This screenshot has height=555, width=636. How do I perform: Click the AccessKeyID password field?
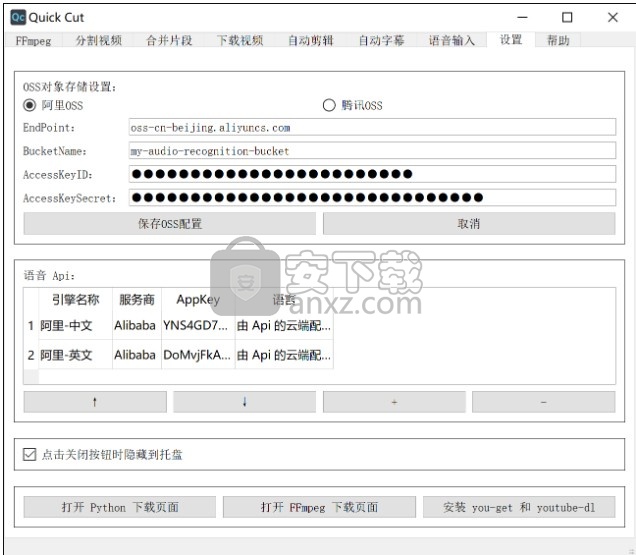372,174
